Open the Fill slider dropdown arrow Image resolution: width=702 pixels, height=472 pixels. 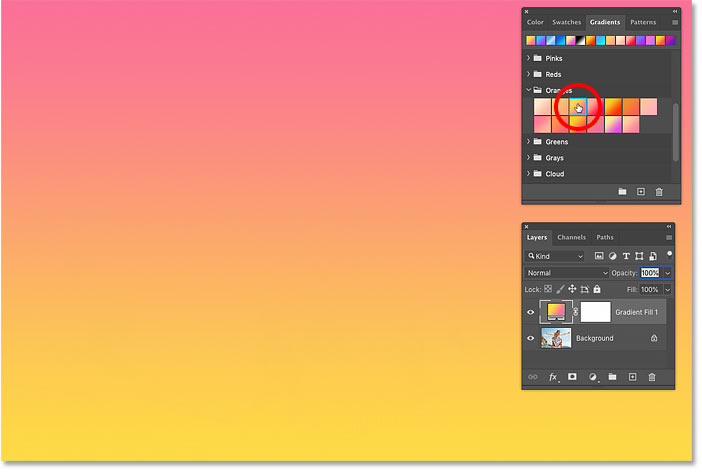(x=667, y=290)
